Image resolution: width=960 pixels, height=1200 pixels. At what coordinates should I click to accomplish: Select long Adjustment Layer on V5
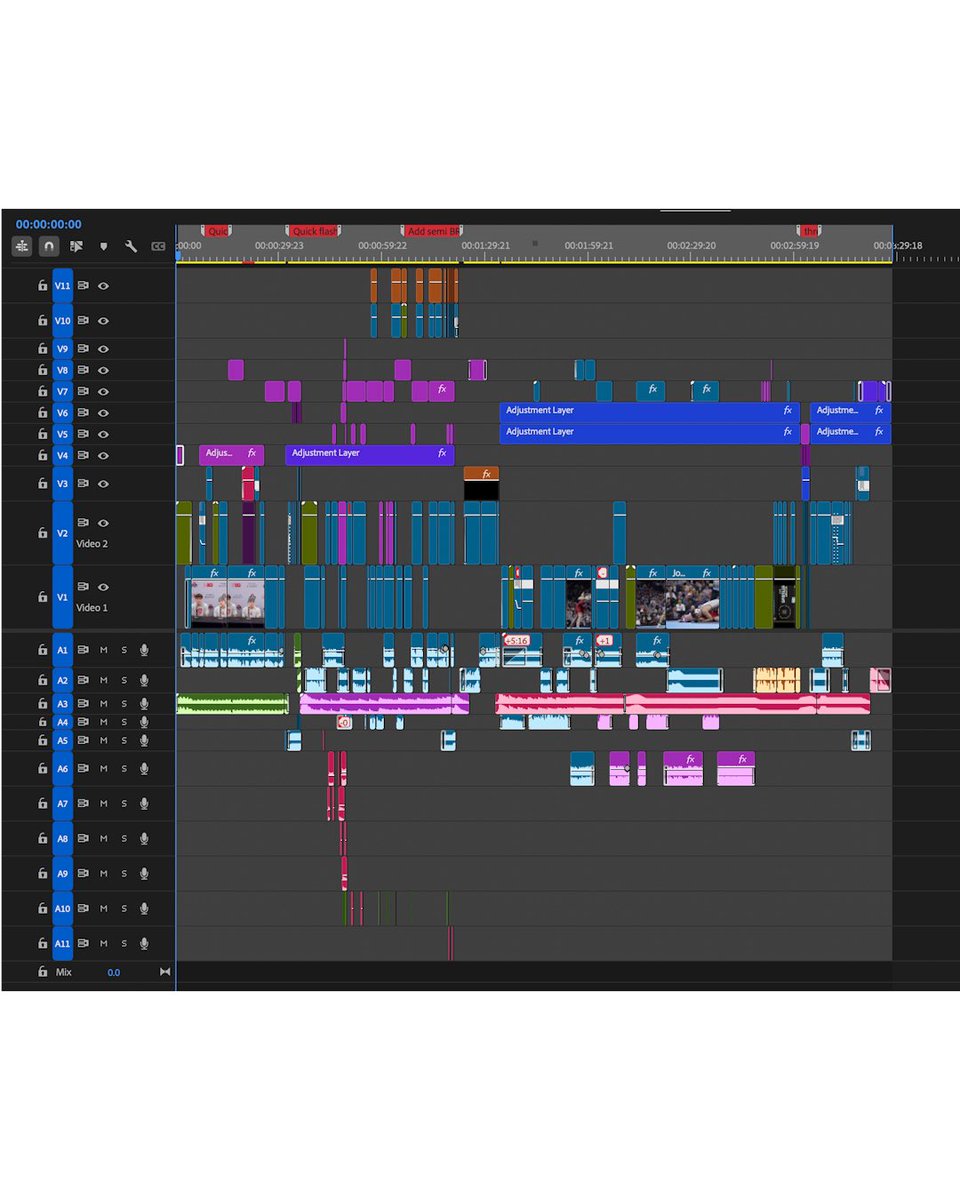pyautogui.click(x=649, y=432)
